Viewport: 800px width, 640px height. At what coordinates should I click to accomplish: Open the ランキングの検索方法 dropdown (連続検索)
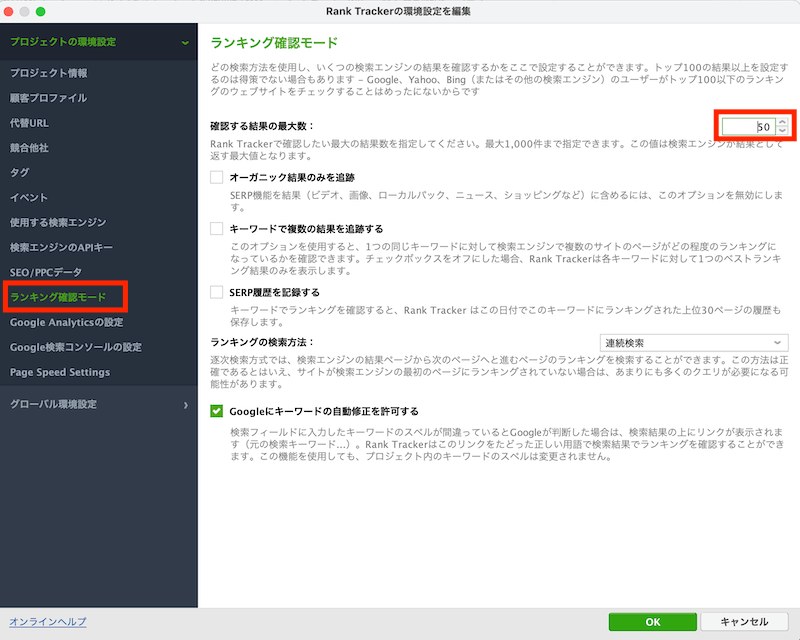click(694, 343)
